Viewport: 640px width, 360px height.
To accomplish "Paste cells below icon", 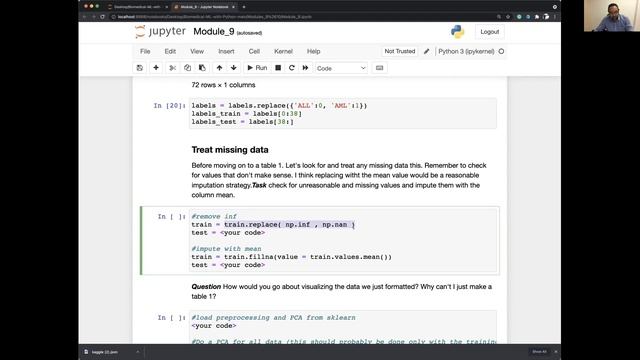I will [x=202, y=68].
